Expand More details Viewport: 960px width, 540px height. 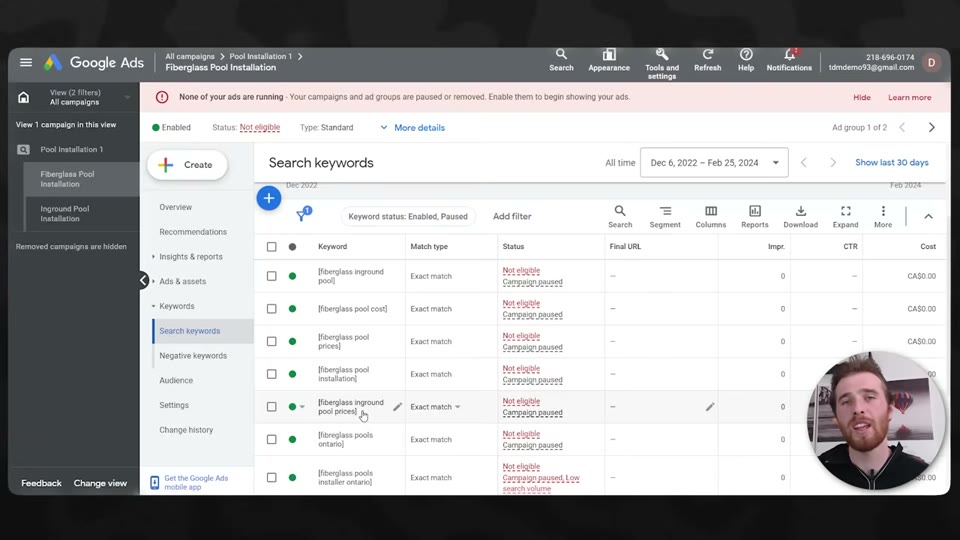point(413,127)
